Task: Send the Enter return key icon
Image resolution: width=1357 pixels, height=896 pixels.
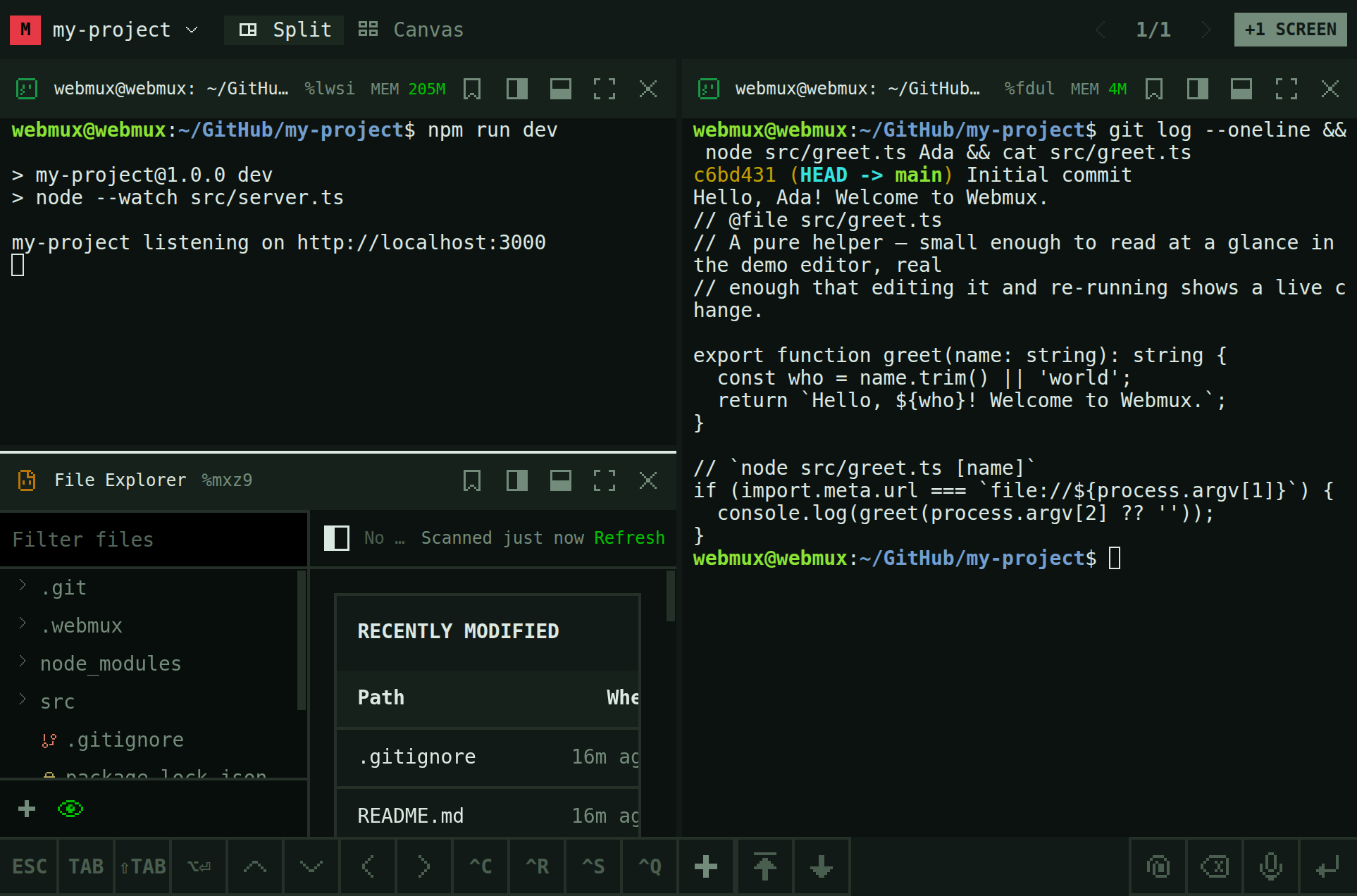Action: point(1327,866)
